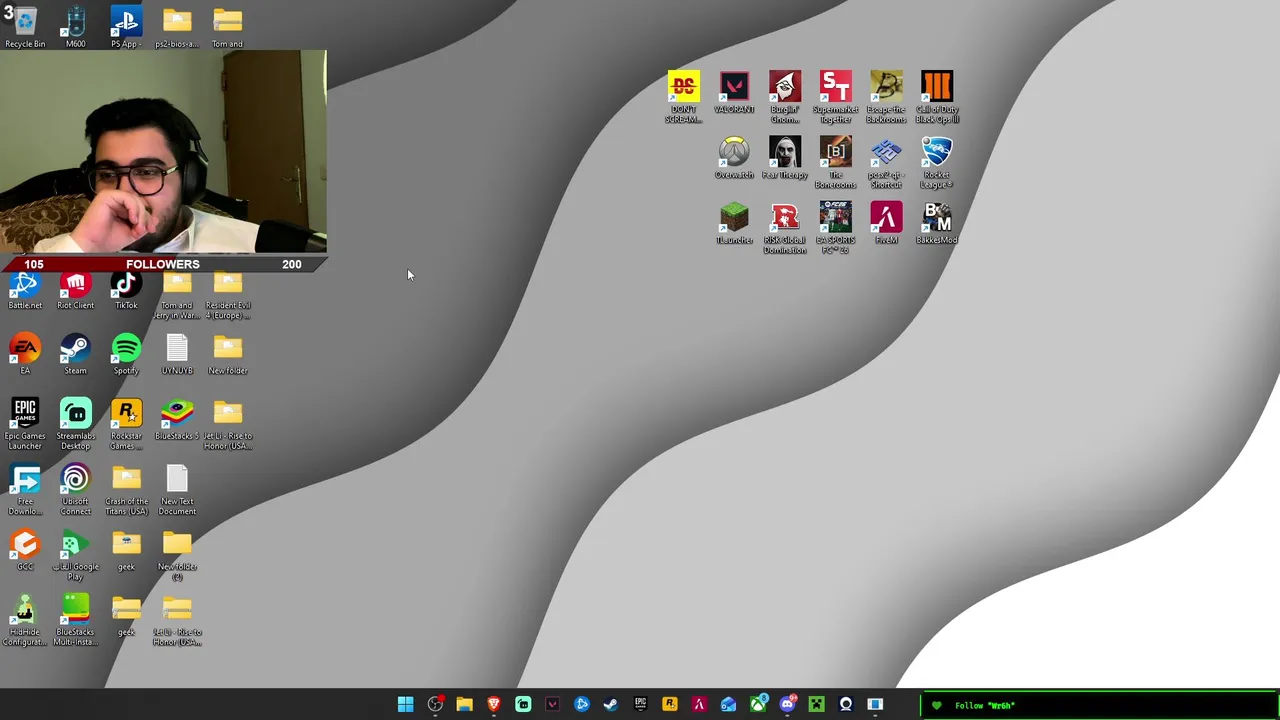Image resolution: width=1280 pixels, height=720 pixels.
Task: Launch the EA app desktop shortcut
Action: 25,354
